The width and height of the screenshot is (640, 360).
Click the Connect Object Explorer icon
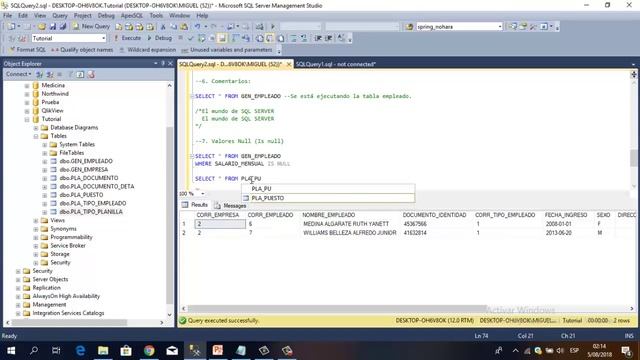pyautogui.click(x=40, y=74)
